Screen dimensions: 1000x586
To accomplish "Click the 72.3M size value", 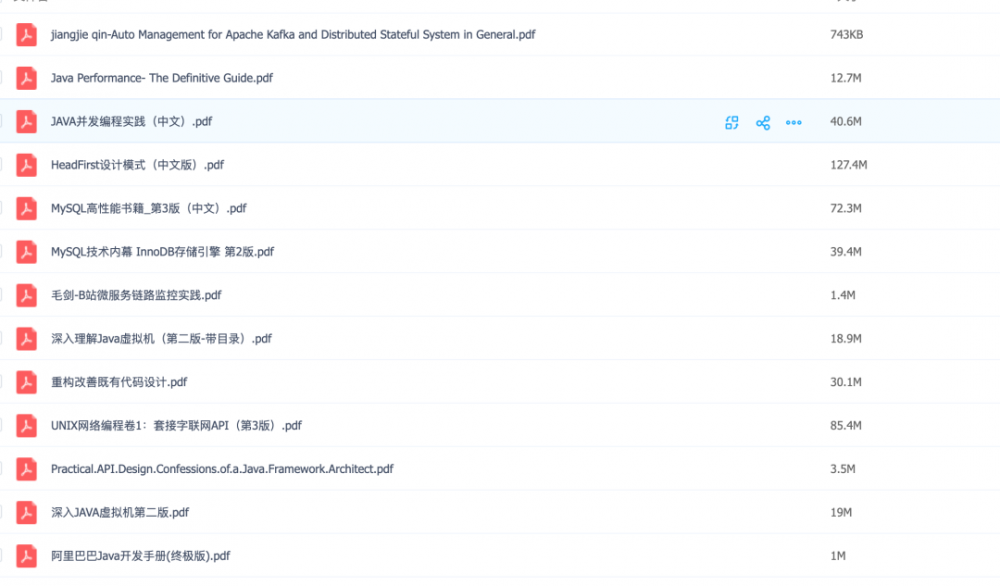I will click(x=846, y=208).
